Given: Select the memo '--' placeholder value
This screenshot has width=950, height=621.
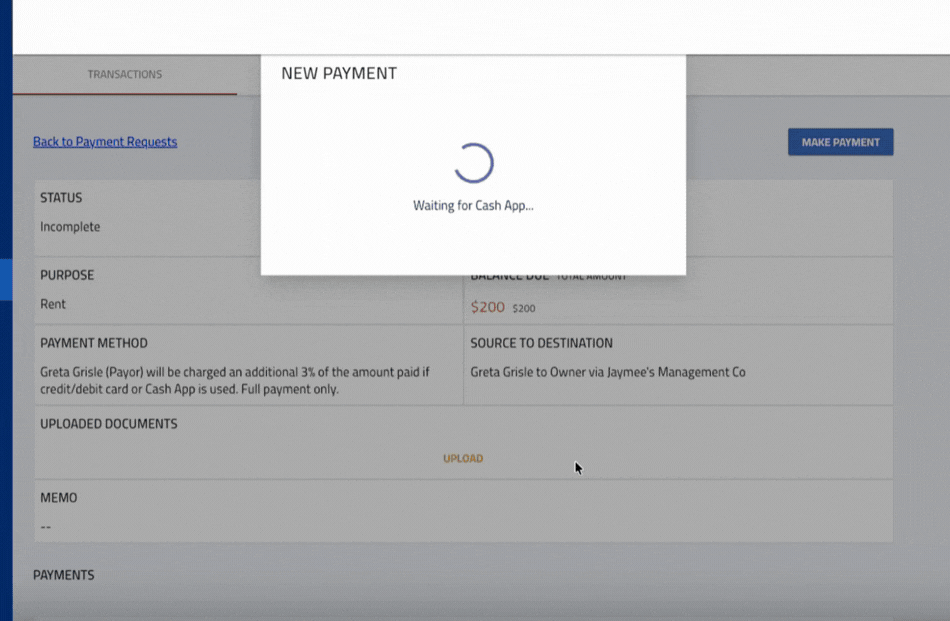Looking at the screenshot, I should [x=46, y=527].
